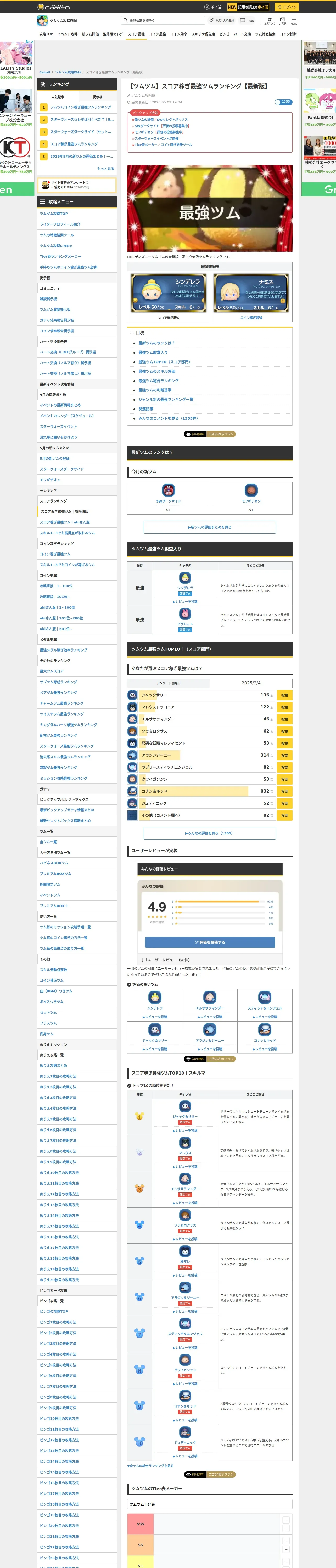Open the ビンゴ navigation item

pyautogui.click(x=225, y=34)
